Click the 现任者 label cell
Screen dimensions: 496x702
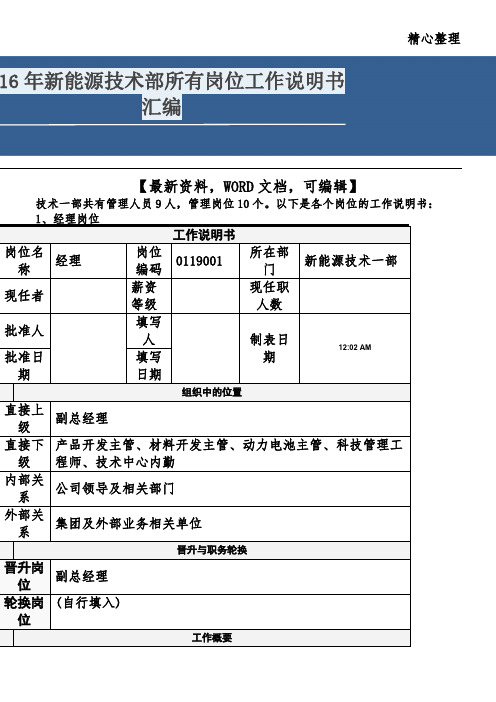[x=25, y=296]
